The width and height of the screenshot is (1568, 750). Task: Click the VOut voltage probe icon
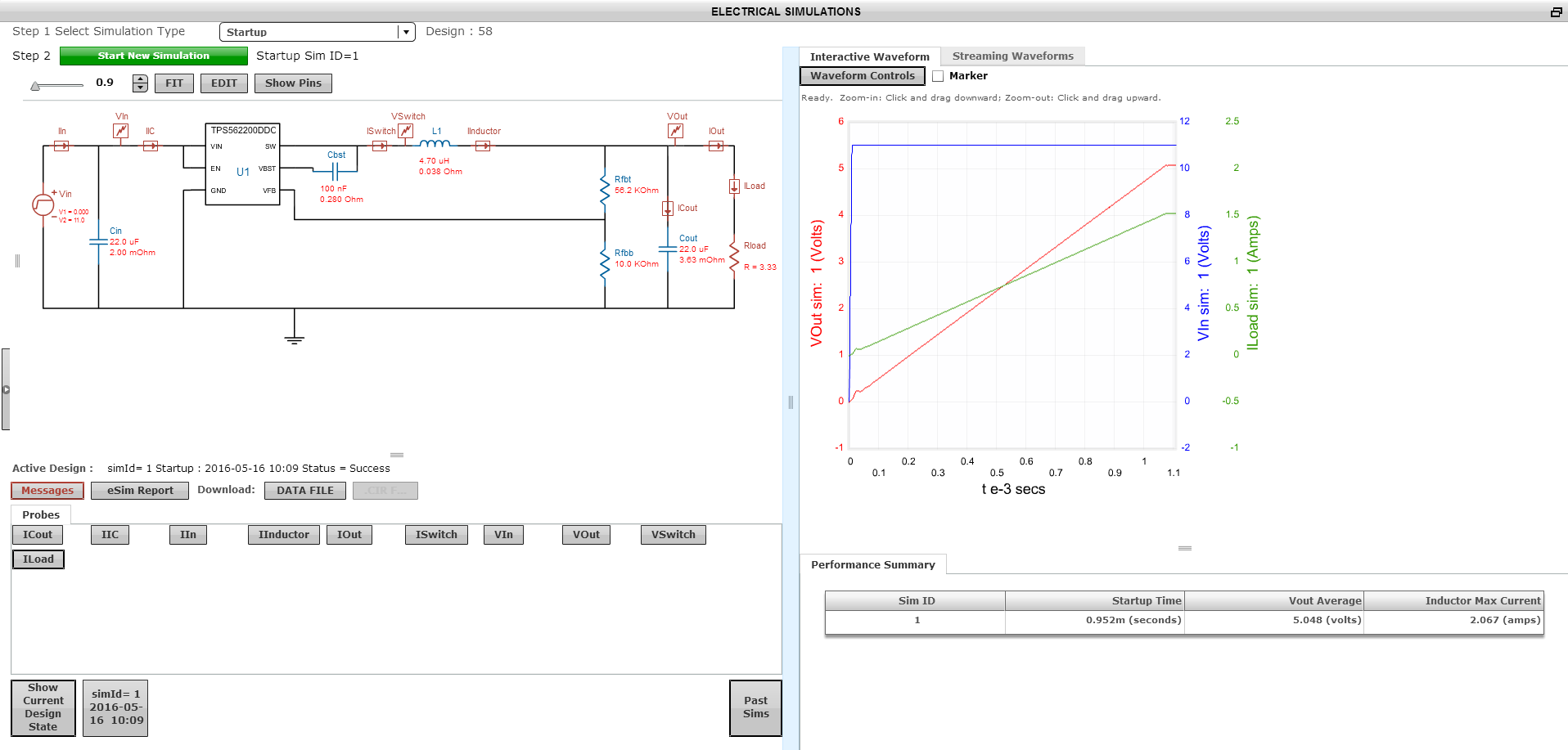[675, 131]
